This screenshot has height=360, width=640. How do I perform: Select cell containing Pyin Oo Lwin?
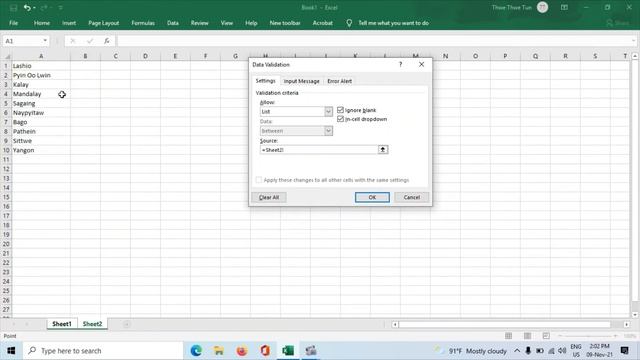[x=41, y=75]
